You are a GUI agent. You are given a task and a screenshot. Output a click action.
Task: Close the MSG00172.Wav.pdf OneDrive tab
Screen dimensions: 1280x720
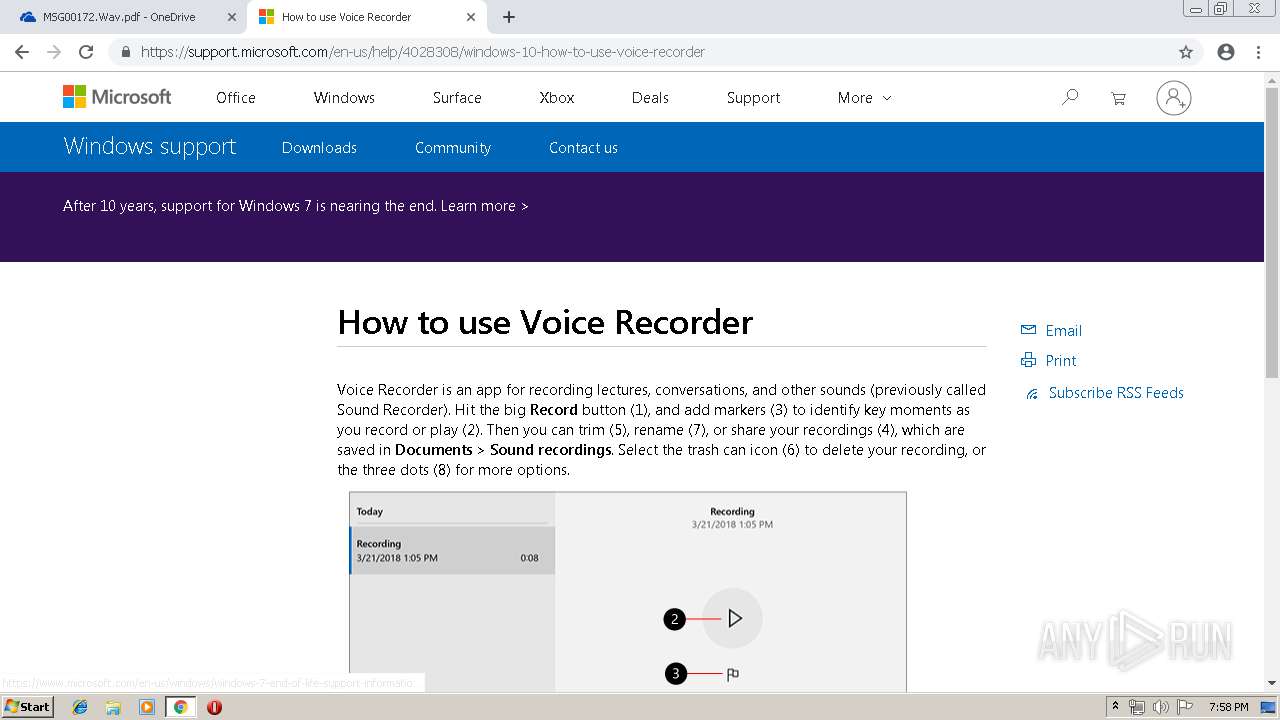coord(232,17)
